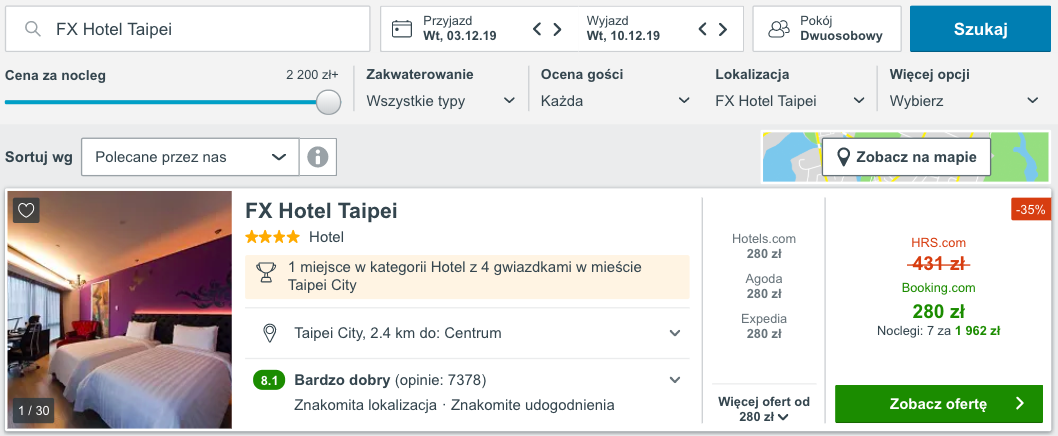This screenshot has width=1058, height=436.
Task: Click the map pin icon on Zobacz na mapie
Action: point(843,157)
